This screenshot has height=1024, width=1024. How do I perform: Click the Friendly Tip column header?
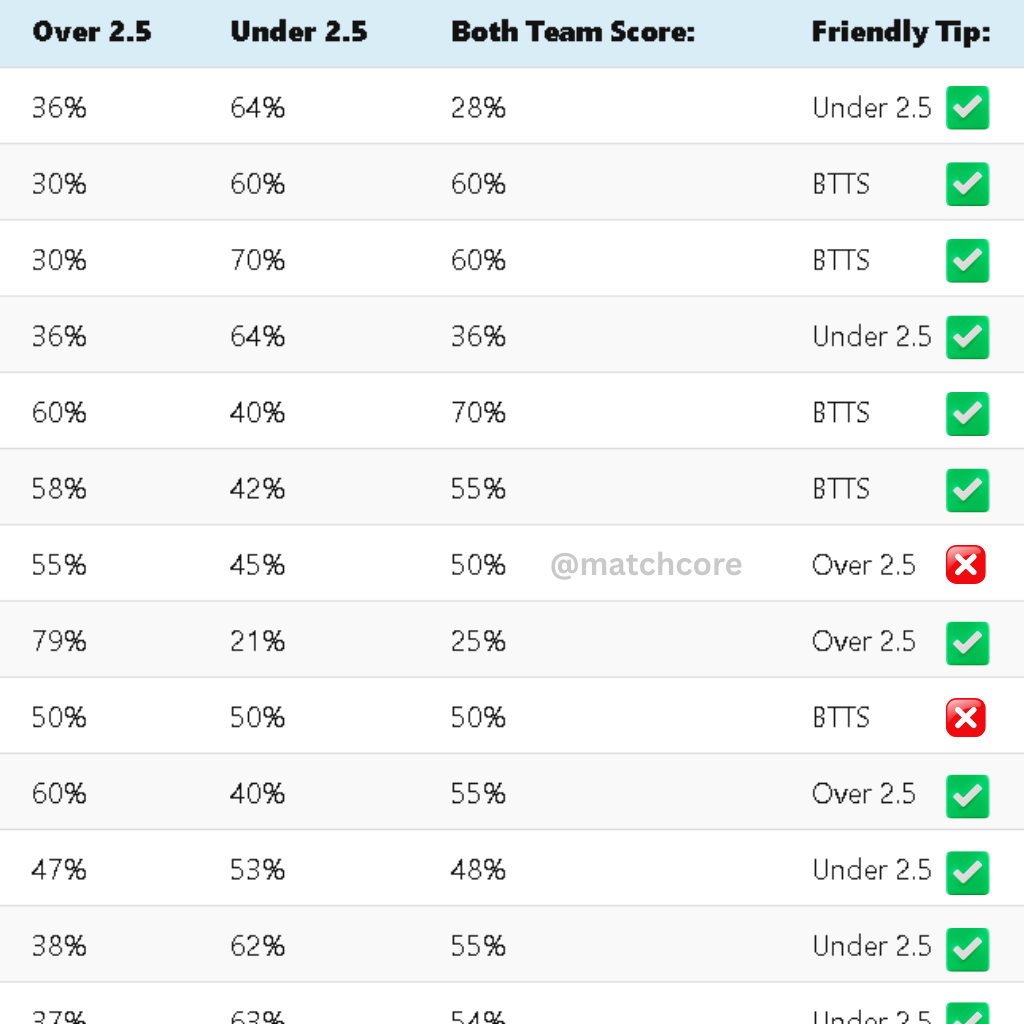(901, 33)
